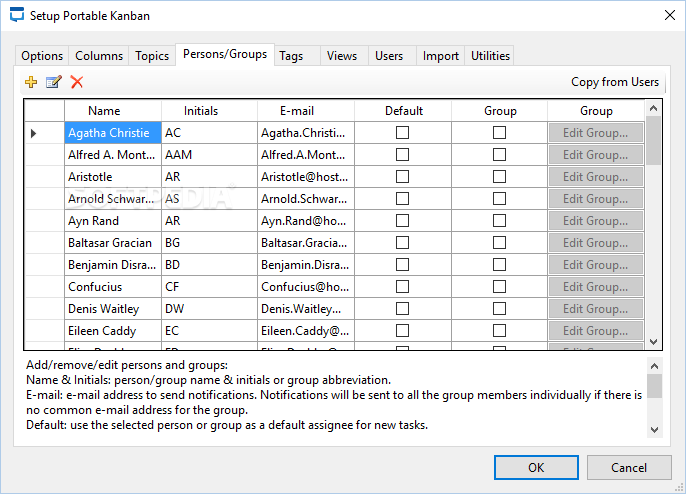This screenshot has height=494, width=686.
Task: Click the Edit person notepad icon
Action: click(x=54, y=82)
